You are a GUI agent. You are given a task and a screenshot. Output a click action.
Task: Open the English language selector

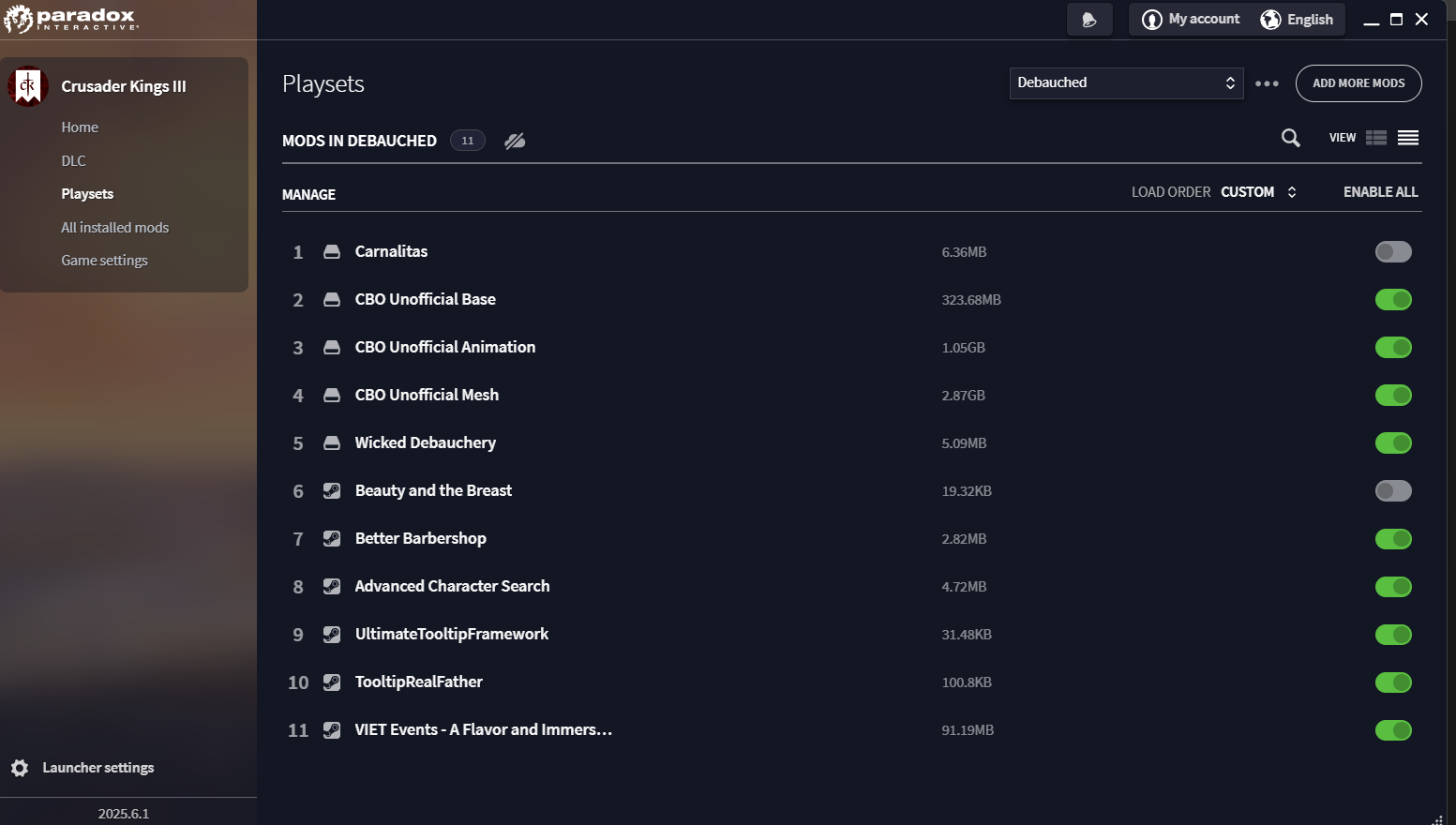pos(1298,20)
